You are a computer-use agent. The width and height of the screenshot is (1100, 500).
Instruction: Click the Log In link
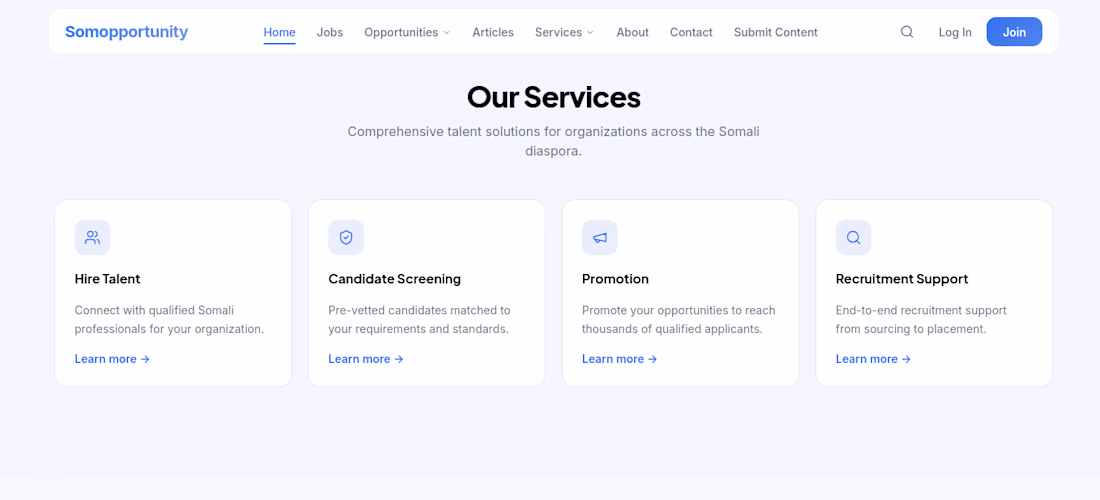[955, 32]
